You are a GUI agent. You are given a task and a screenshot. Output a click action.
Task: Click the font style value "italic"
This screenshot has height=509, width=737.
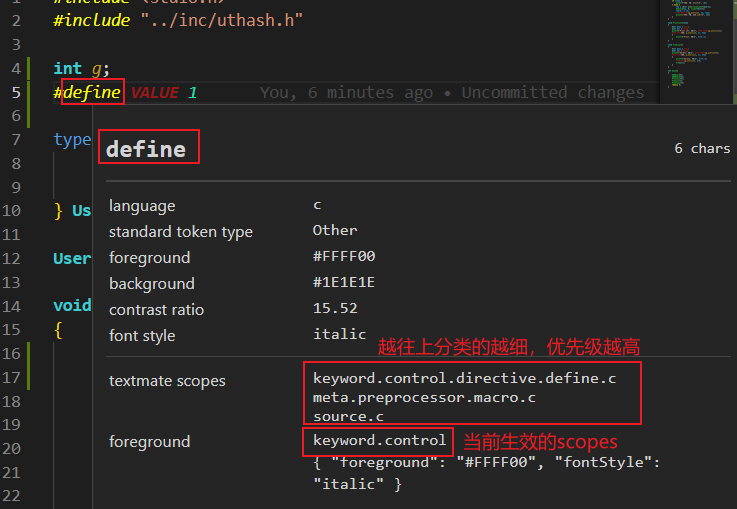click(339, 334)
